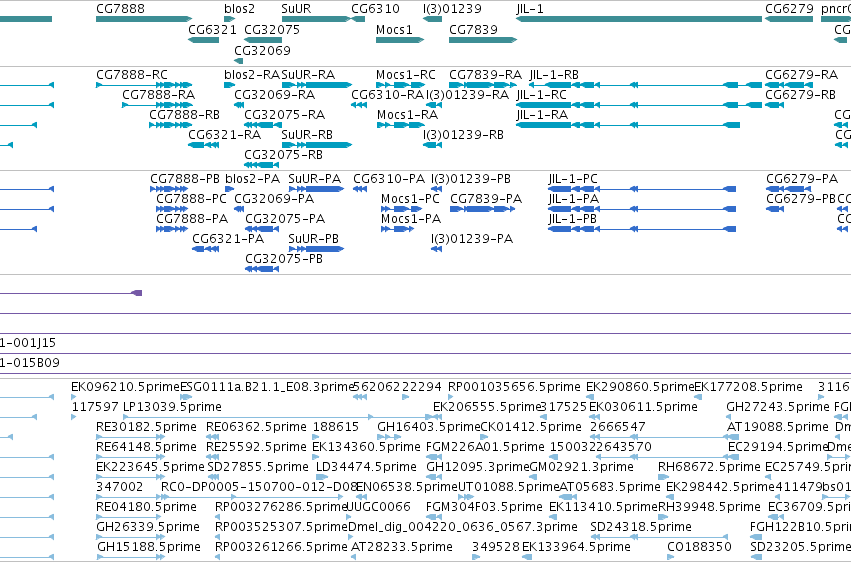Select the CG7839 gene label
Image resolution: width=851 pixels, height=562 pixels.
tap(473, 29)
